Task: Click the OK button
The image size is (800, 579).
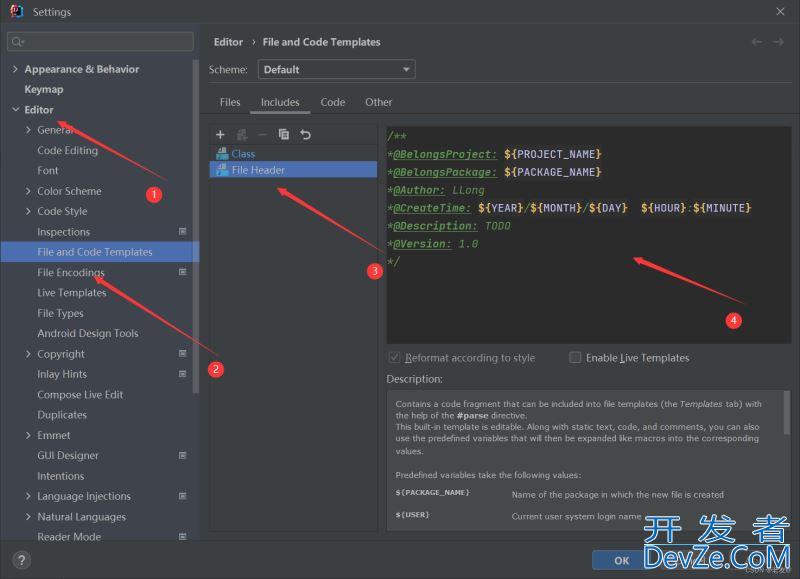Action: [621, 561]
